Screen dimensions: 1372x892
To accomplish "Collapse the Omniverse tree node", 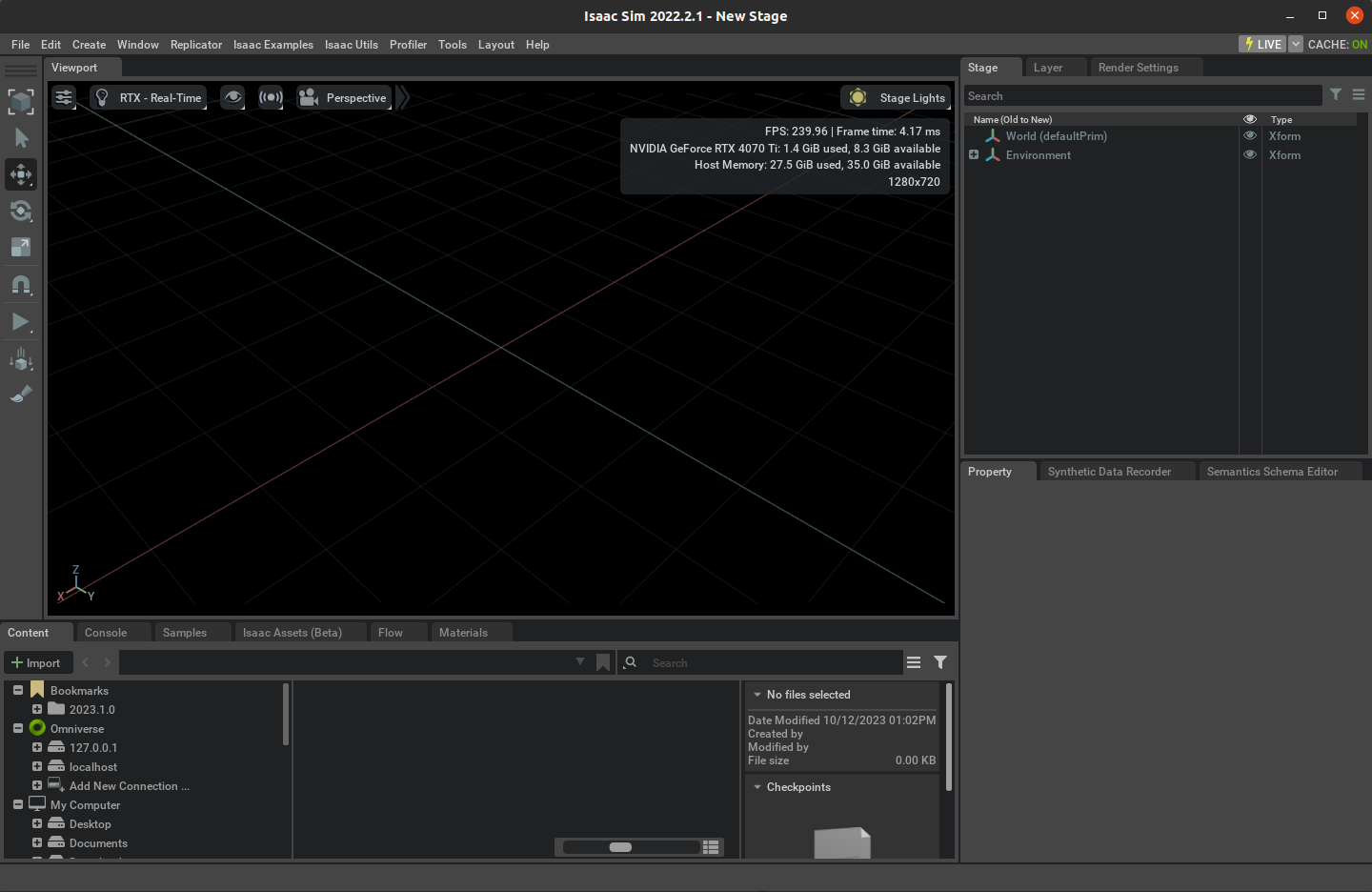I will point(18,728).
